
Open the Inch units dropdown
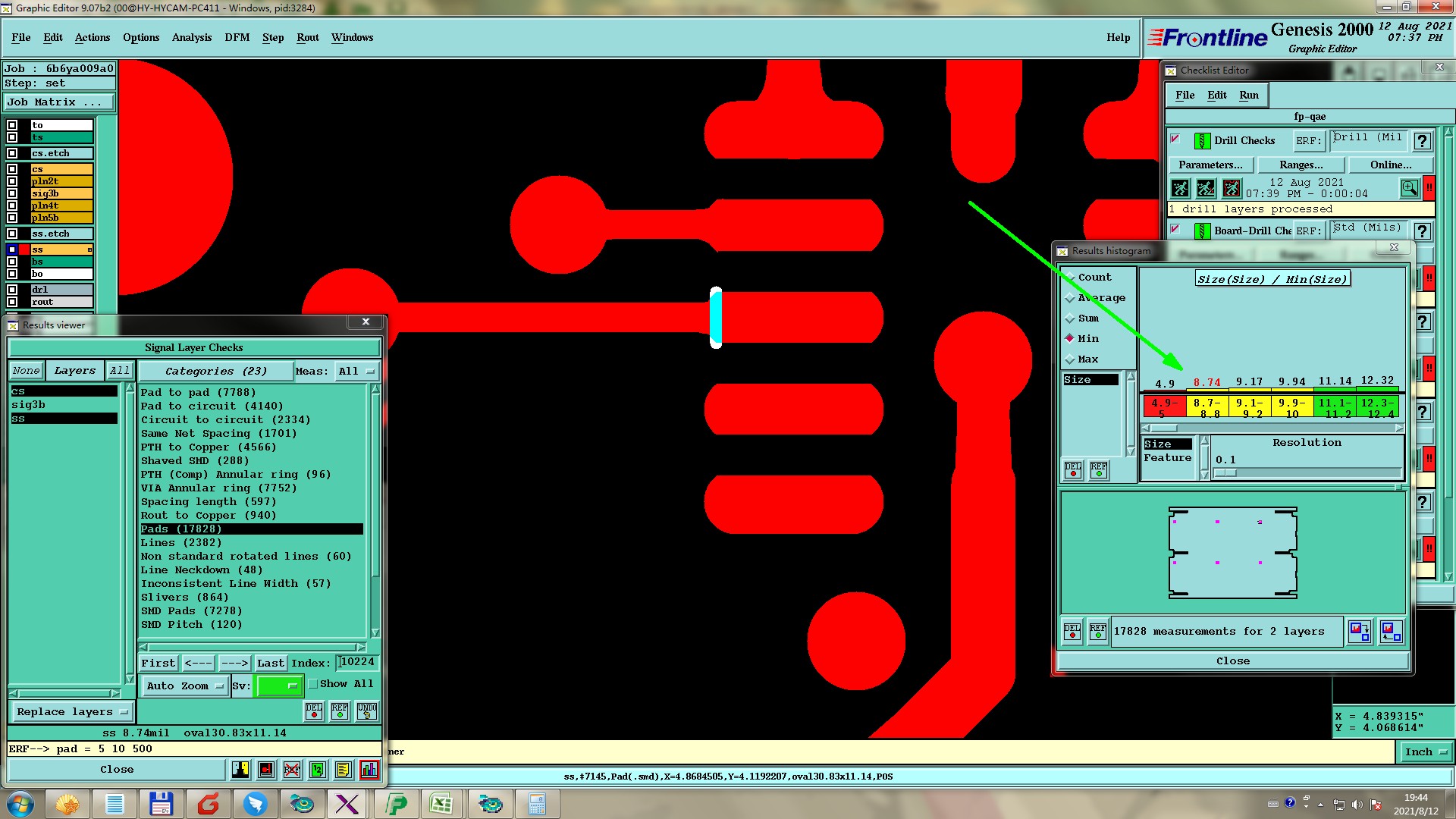(x=1426, y=752)
